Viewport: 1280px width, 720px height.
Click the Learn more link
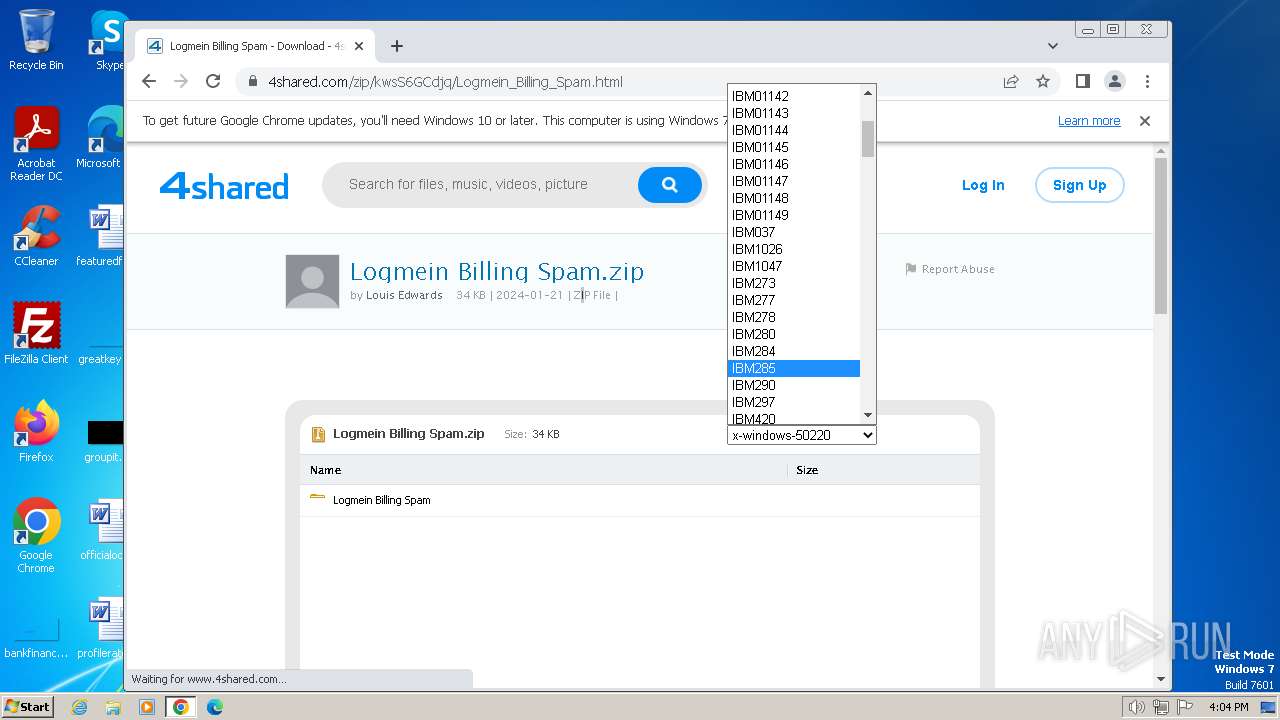(1089, 121)
